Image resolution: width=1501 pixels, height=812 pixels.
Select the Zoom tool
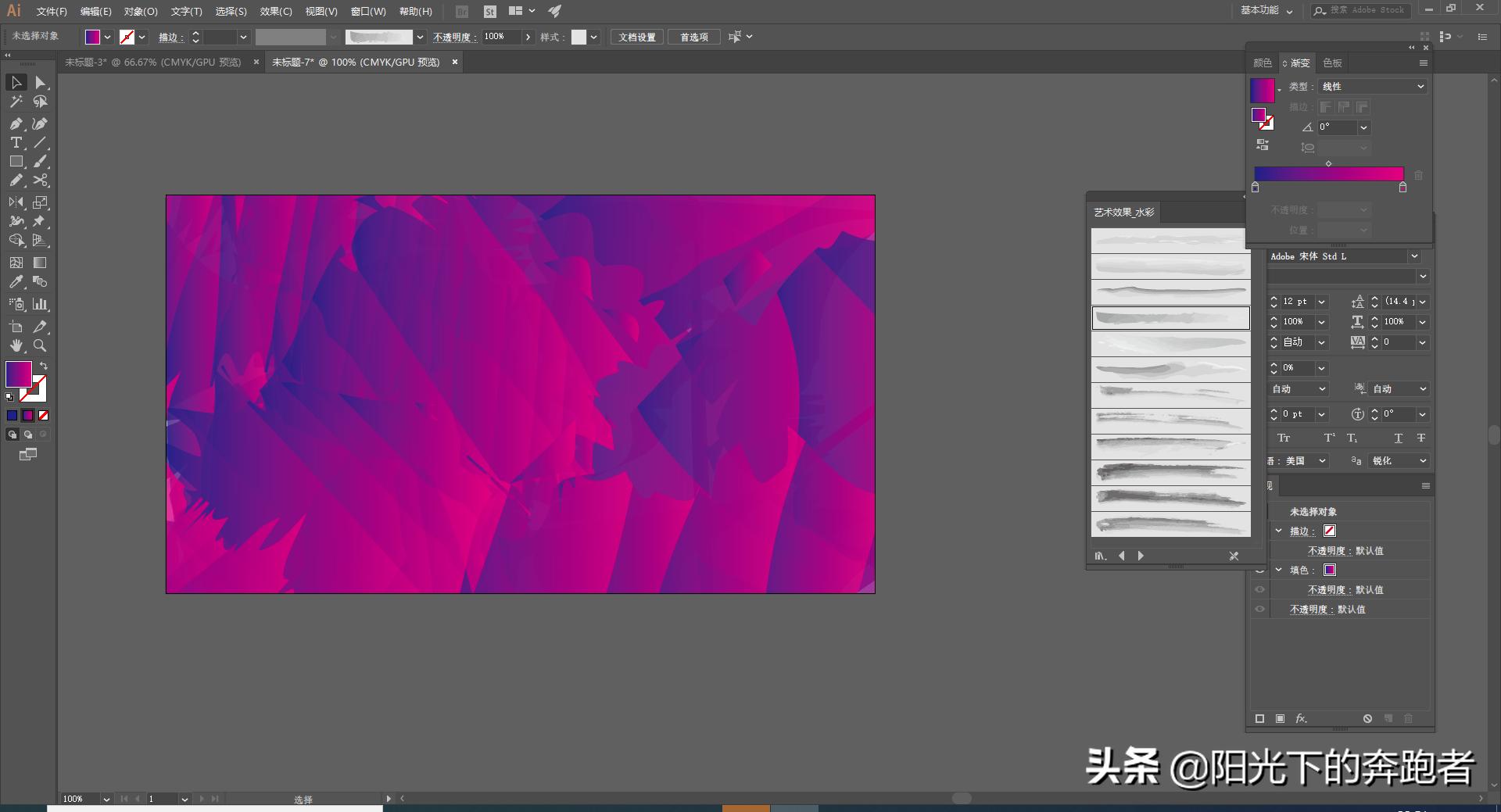pos(41,346)
